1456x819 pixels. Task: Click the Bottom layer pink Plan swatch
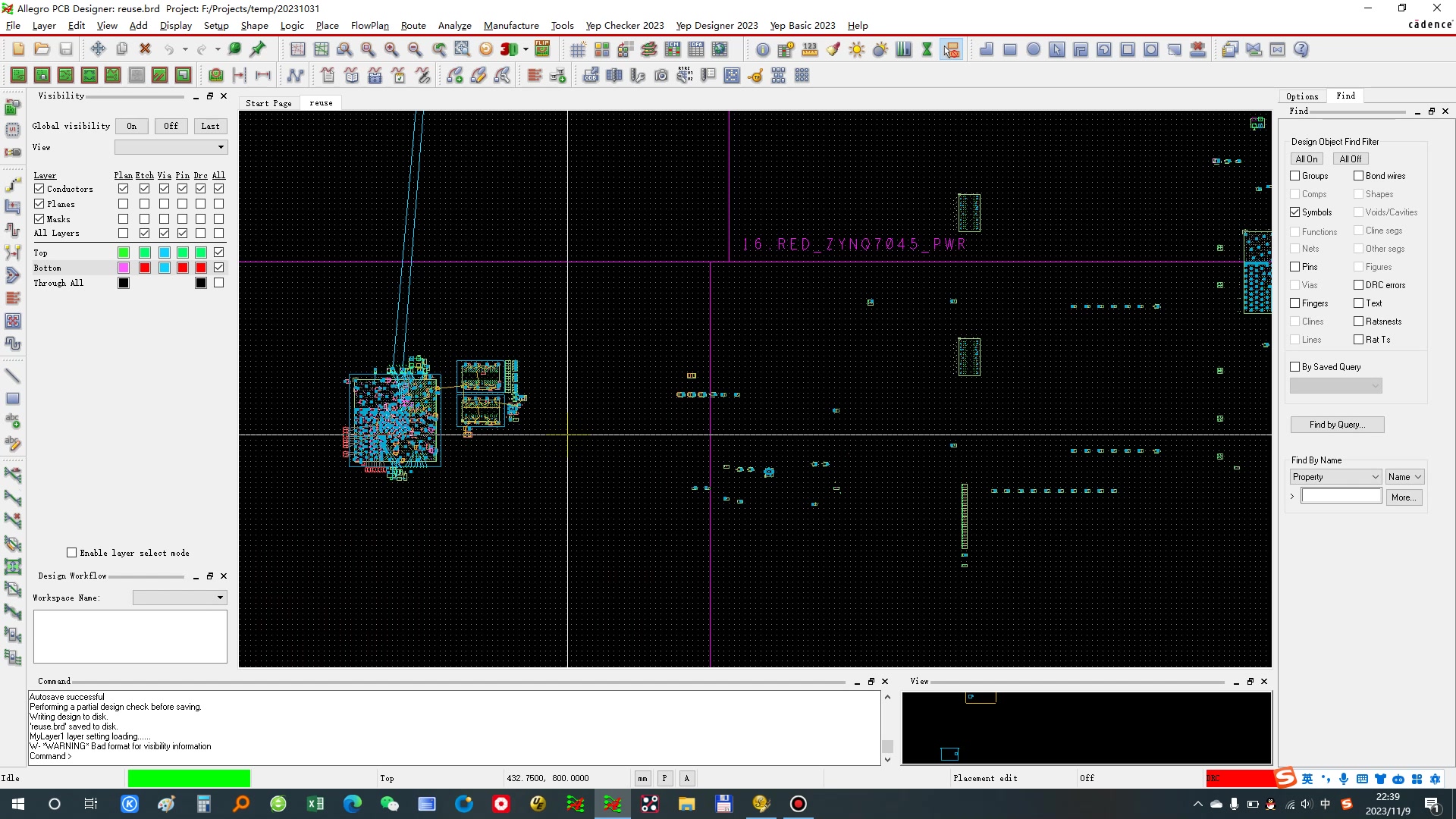click(124, 268)
